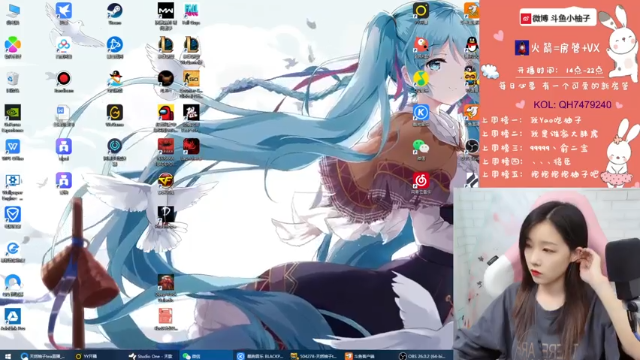Switch to the Kugou Music taskbar window
Screen dimensions: 640x360
260,356
